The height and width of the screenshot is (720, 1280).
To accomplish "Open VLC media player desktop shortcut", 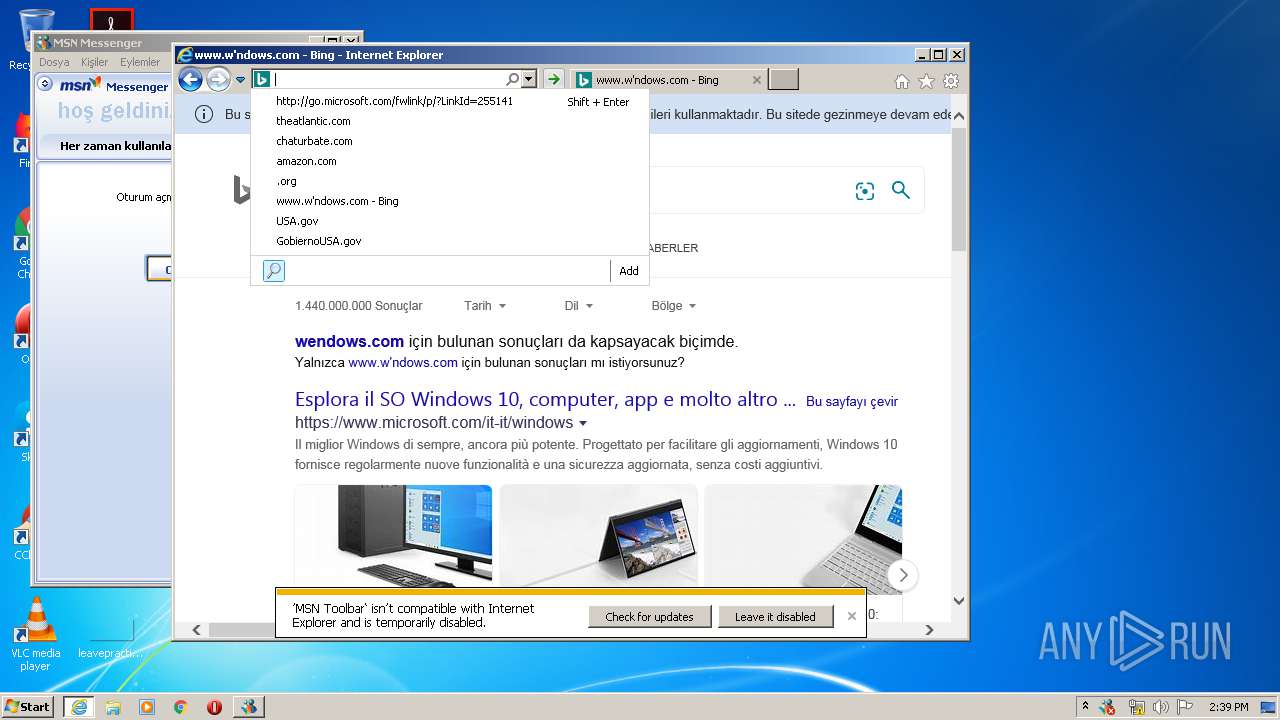I will [x=36, y=634].
